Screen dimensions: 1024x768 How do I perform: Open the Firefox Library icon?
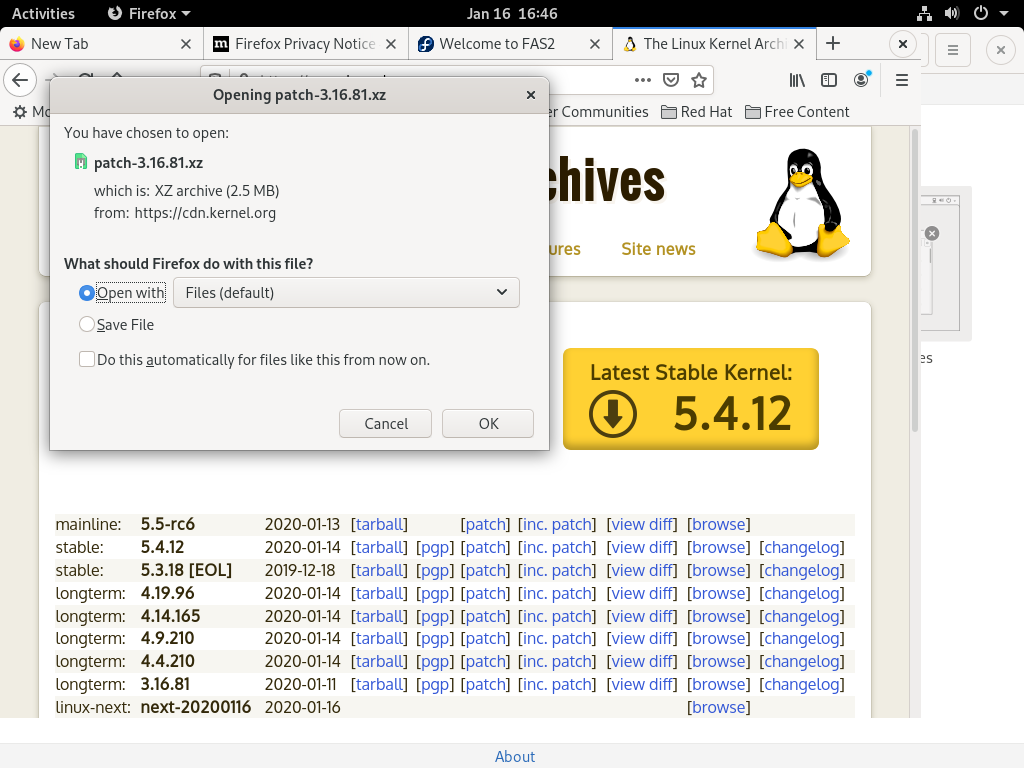click(x=797, y=80)
